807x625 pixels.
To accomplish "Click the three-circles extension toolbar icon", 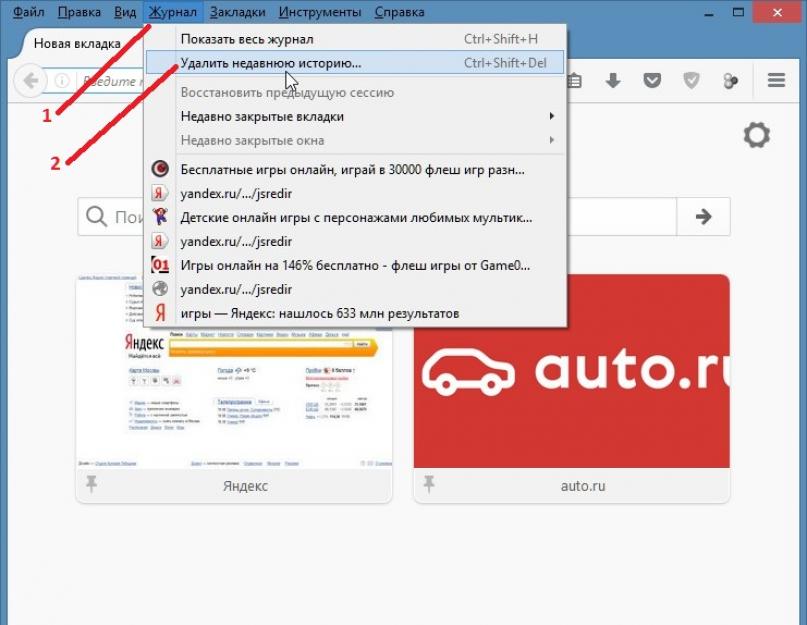I will (730, 81).
